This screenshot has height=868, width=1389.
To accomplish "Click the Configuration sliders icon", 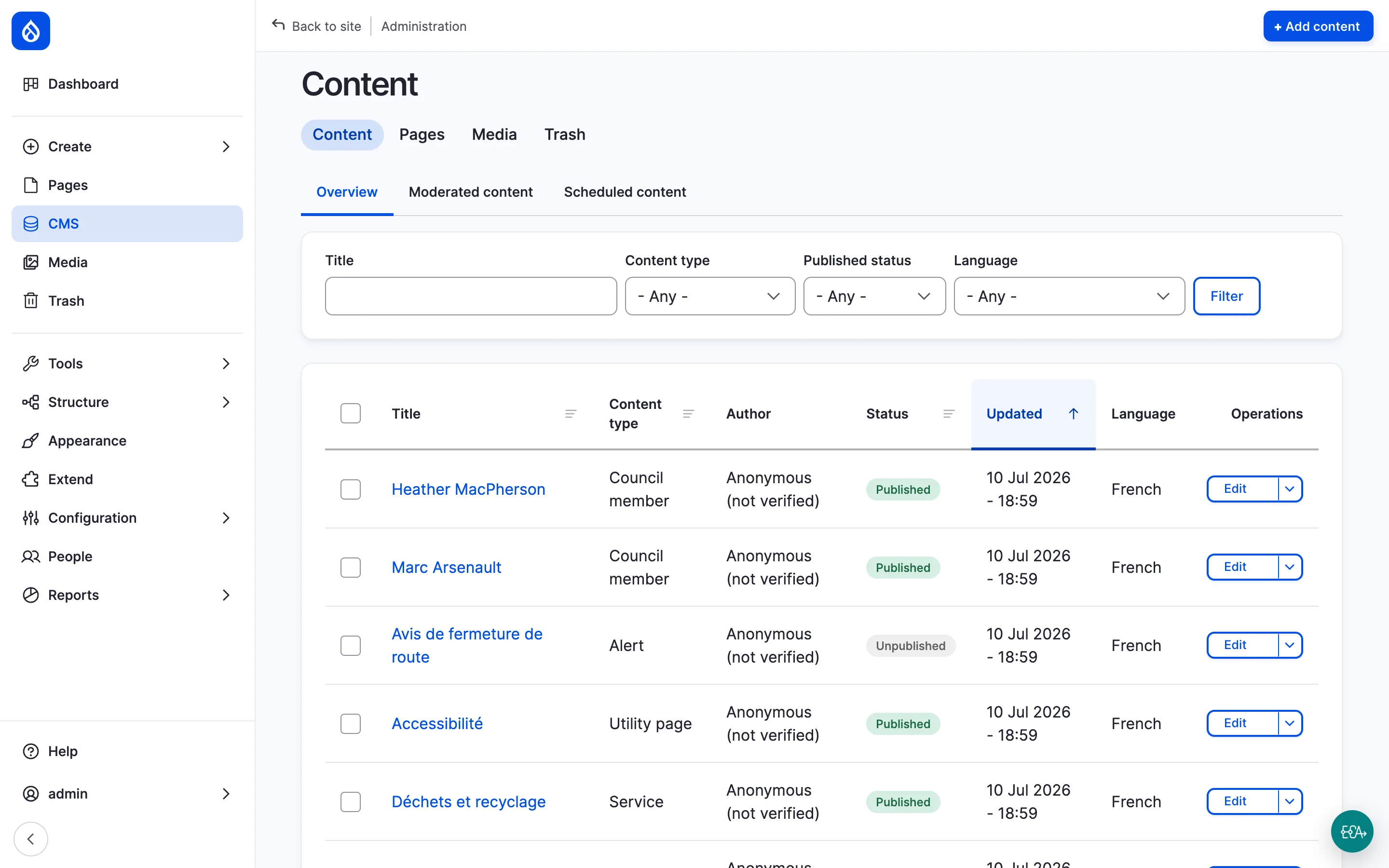I will coord(30,518).
